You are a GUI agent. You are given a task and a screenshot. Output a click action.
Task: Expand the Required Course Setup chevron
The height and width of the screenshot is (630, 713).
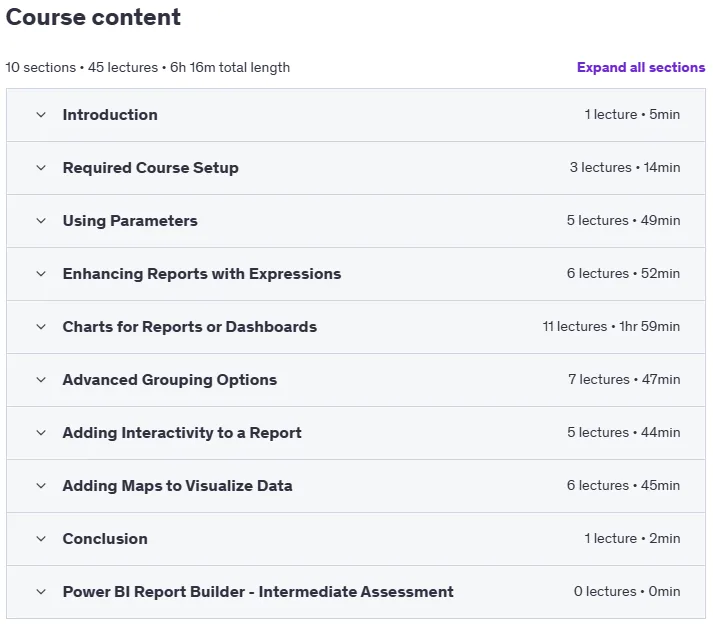(x=41, y=168)
